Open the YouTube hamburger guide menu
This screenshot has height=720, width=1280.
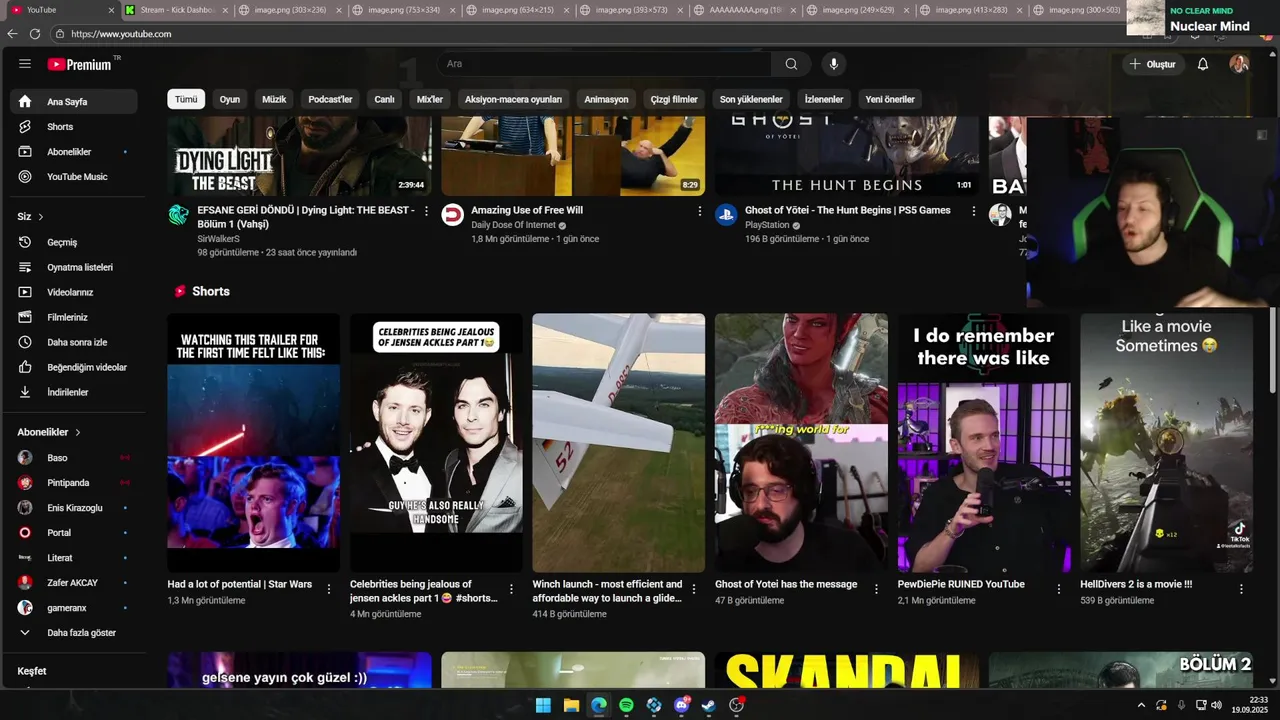pos(24,64)
